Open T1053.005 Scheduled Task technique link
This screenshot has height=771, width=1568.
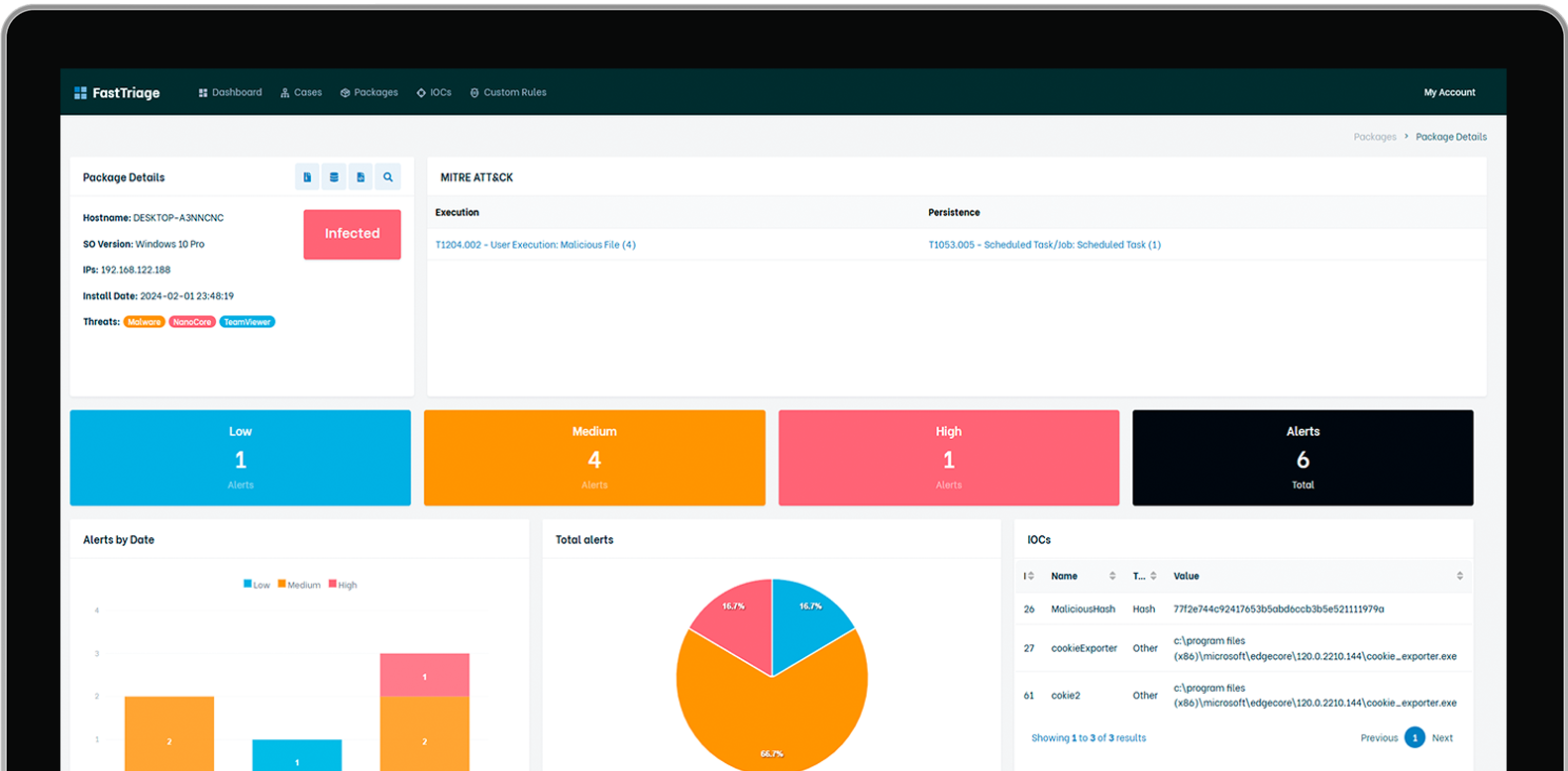point(1045,245)
